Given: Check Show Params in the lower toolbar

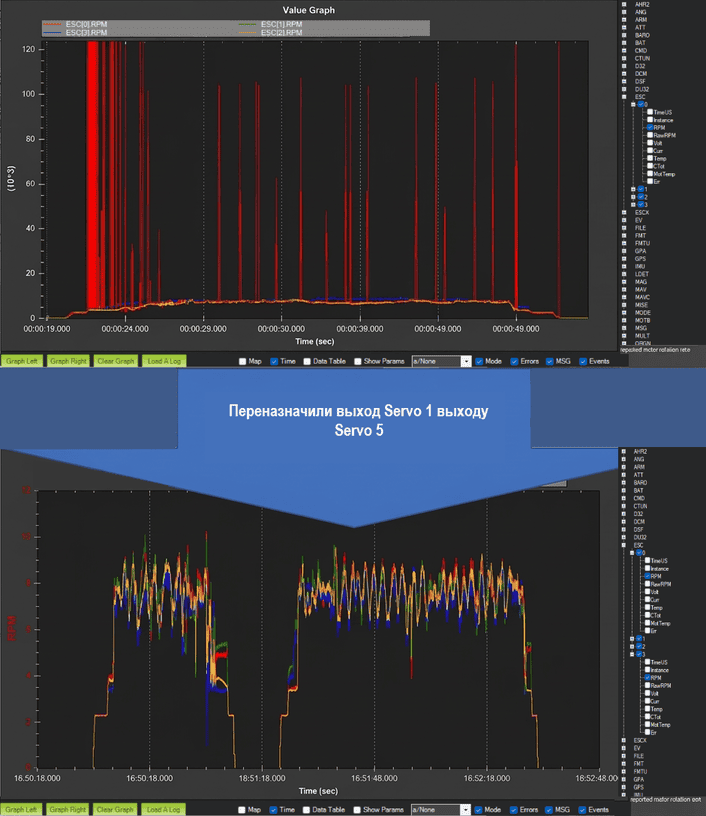Looking at the screenshot, I should [x=360, y=809].
